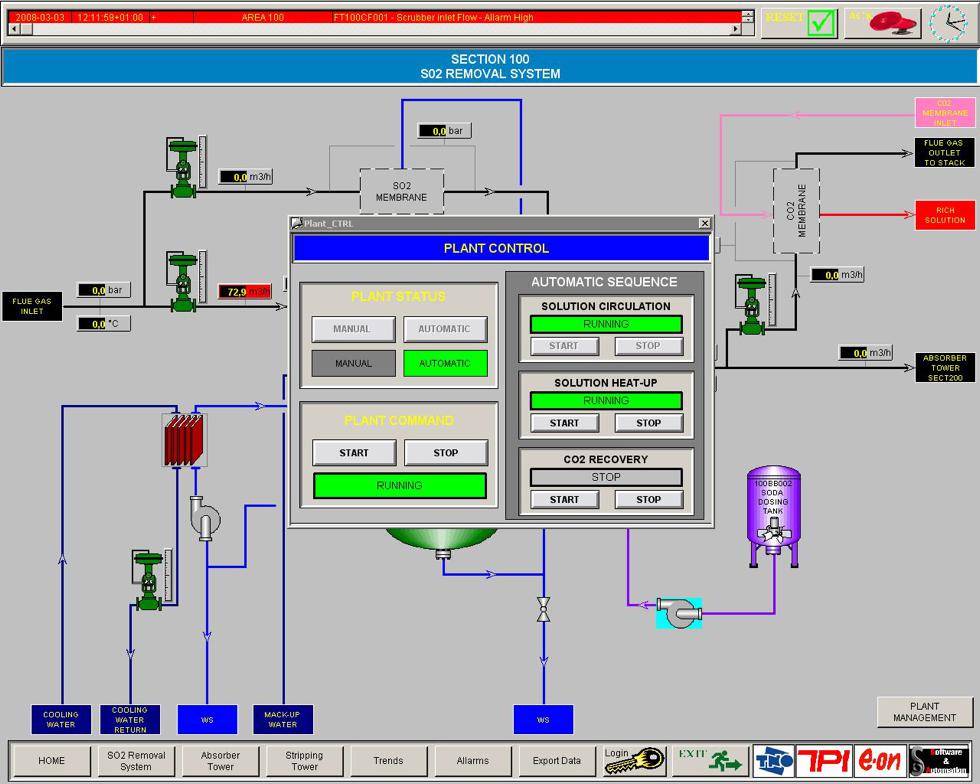The width and height of the screenshot is (980, 784).
Task: Open Login with the key icon
Action: (634, 760)
